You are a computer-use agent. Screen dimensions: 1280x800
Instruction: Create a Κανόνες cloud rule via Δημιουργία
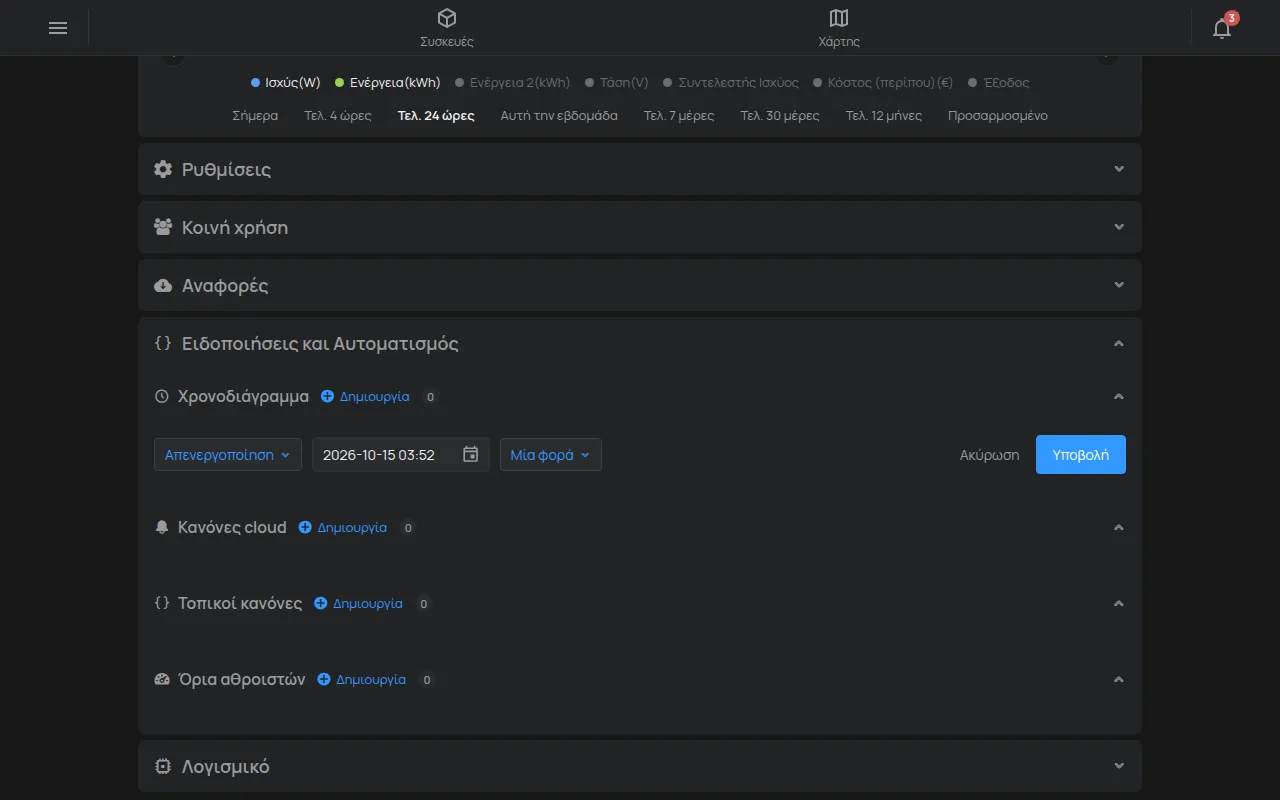(342, 527)
